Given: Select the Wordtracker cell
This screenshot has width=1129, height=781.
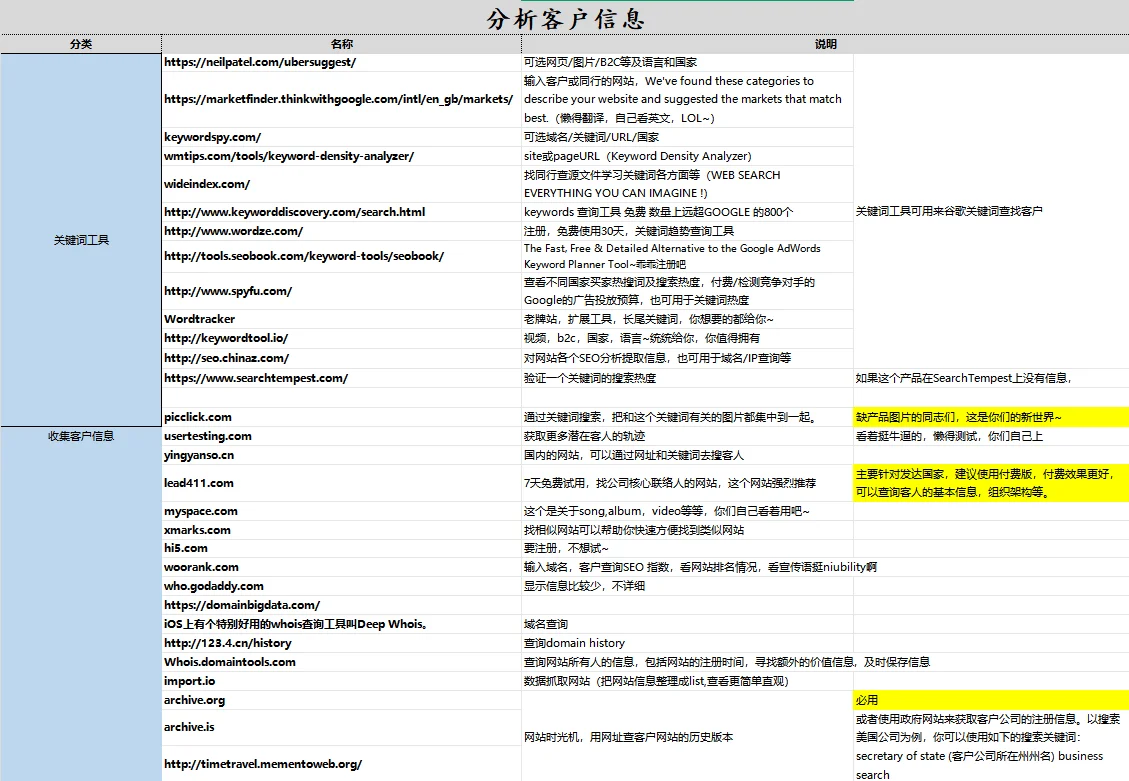Looking at the screenshot, I should click(199, 319).
